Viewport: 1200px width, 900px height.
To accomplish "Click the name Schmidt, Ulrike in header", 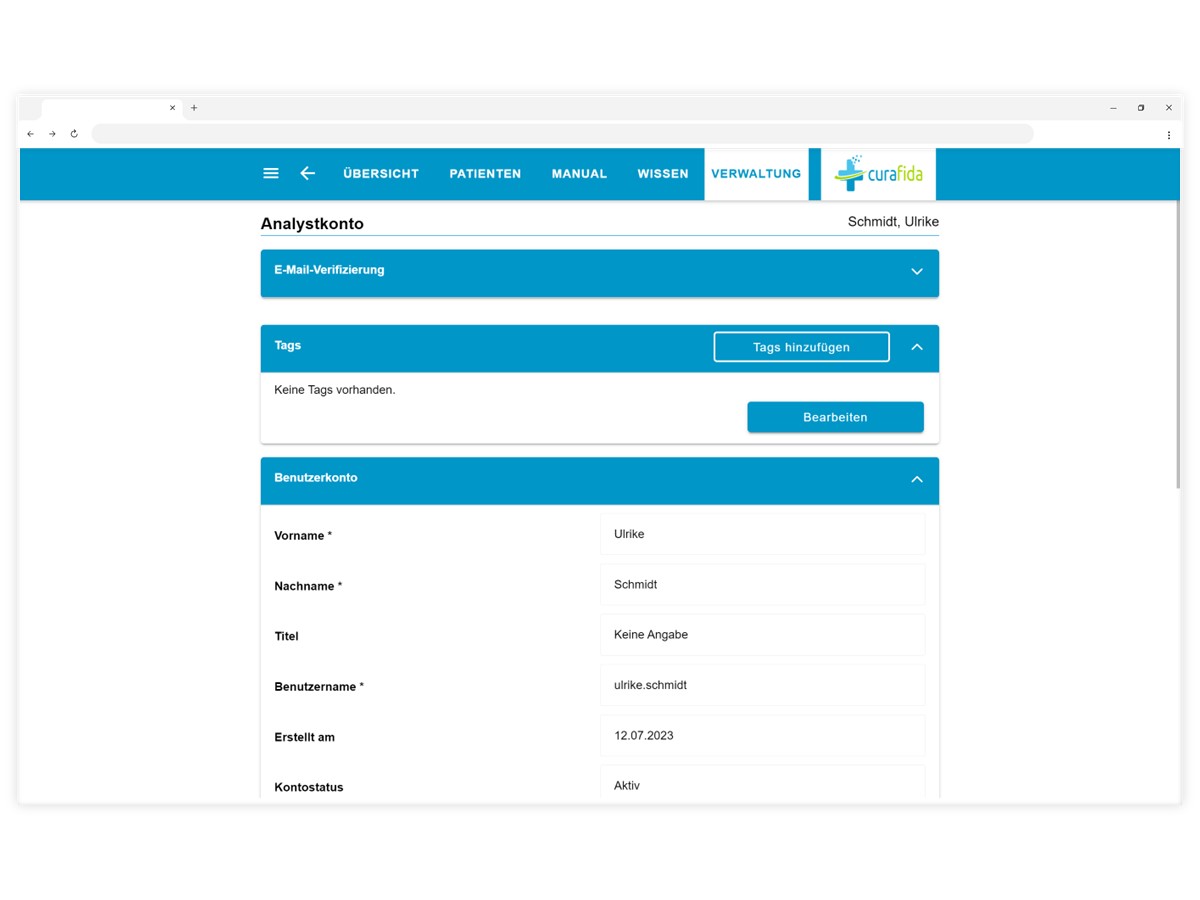I will pos(893,222).
